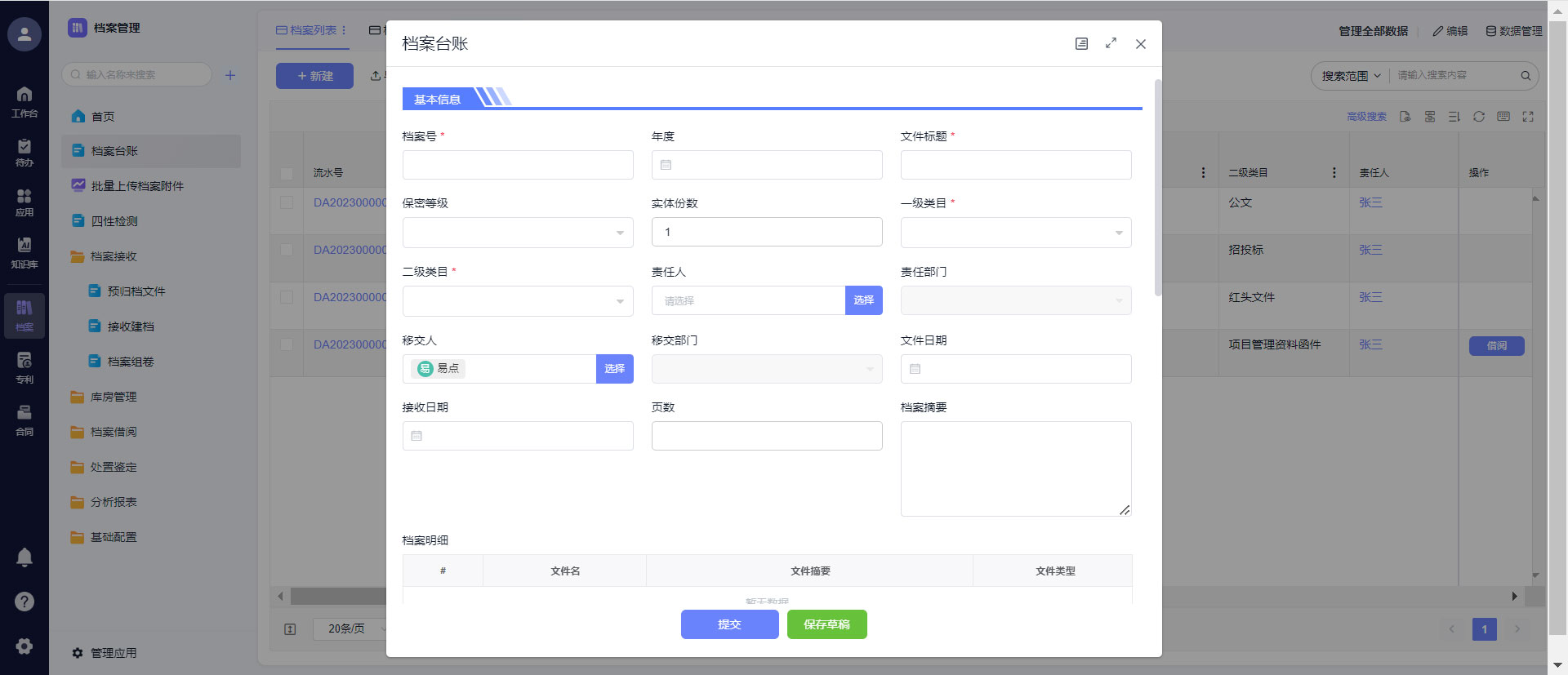
Task: Check the first row checkbox in table
Action: tap(287, 202)
